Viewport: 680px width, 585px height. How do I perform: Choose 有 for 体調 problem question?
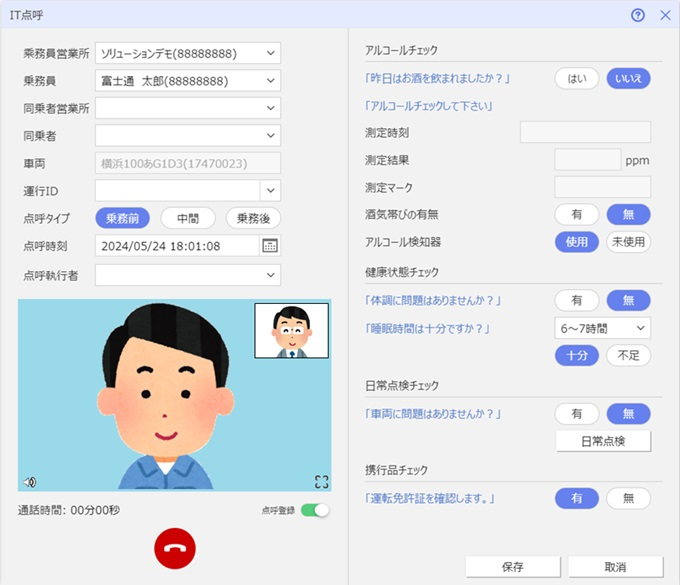point(577,300)
